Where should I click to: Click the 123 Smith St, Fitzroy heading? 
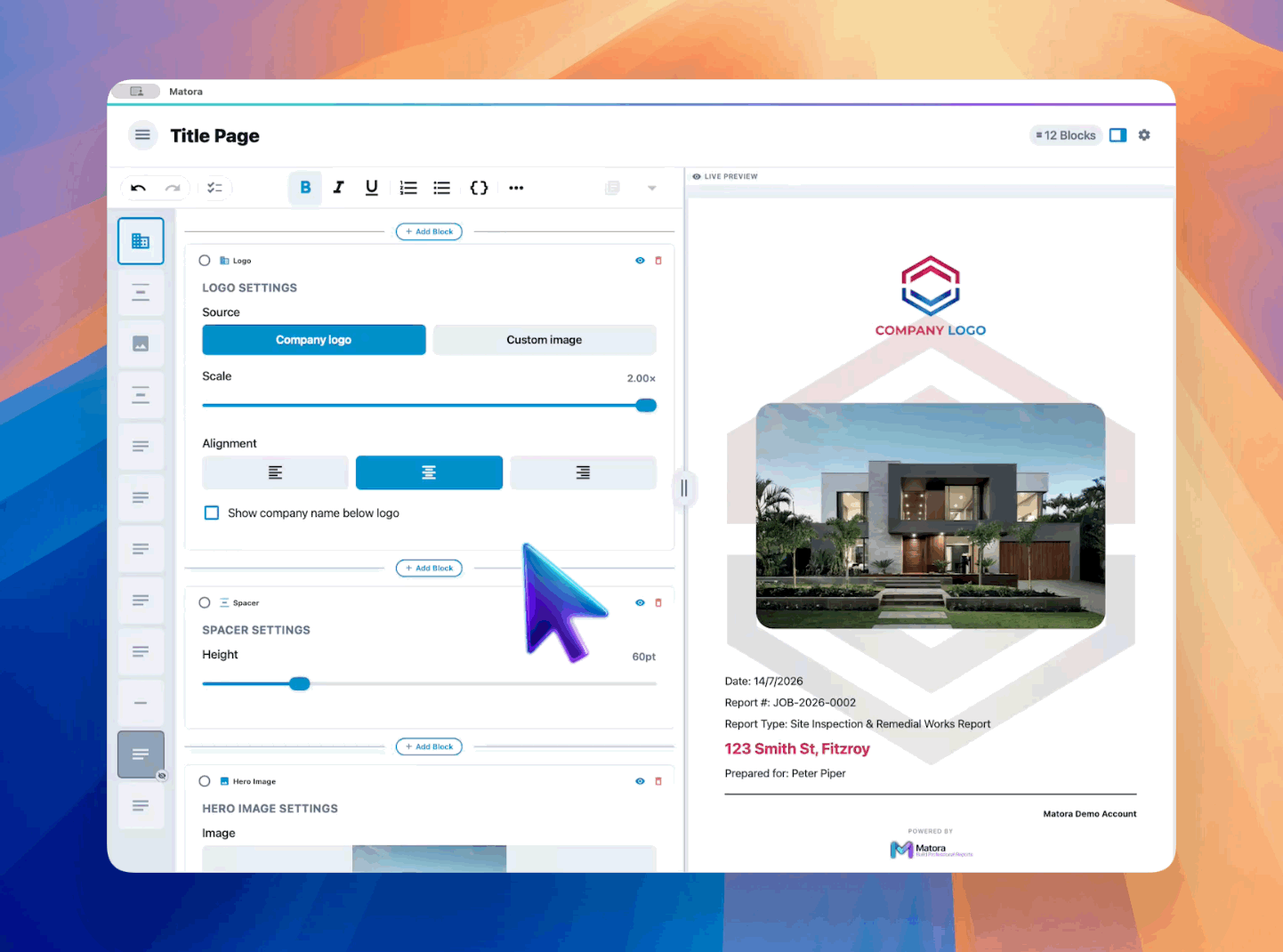(797, 749)
